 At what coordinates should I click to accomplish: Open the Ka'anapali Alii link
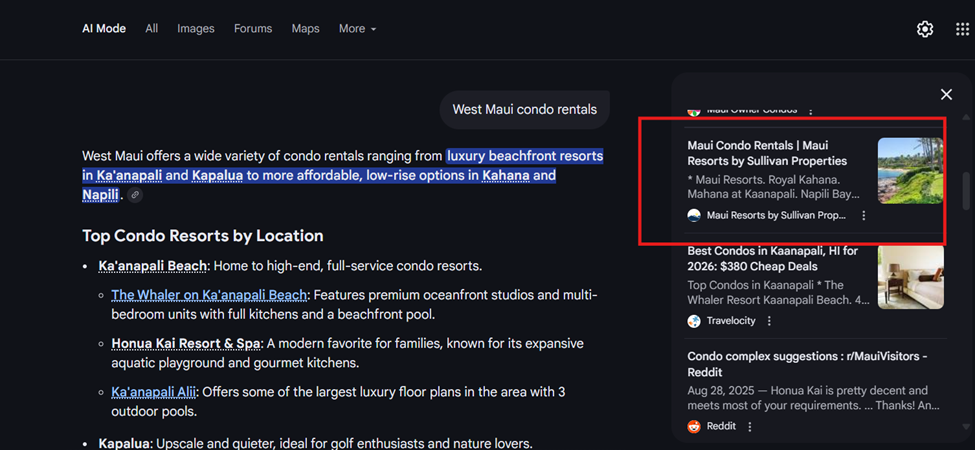[x=154, y=392]
